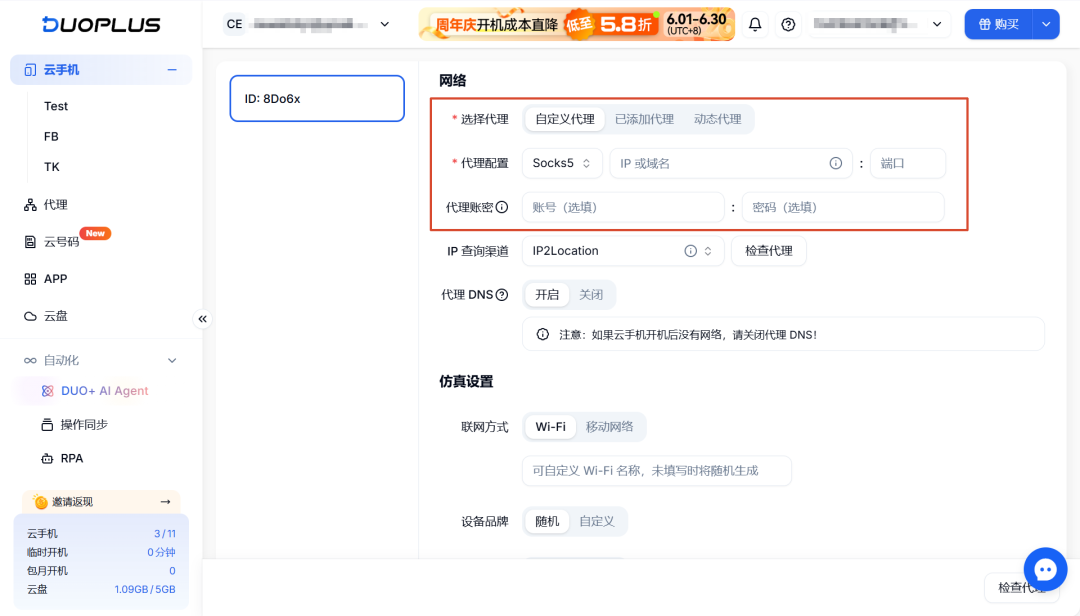Viewport: 1080px width, 616px height.
Task: Click the 云盘 1.09GB/5GB usage row
Action: point(101,589)
